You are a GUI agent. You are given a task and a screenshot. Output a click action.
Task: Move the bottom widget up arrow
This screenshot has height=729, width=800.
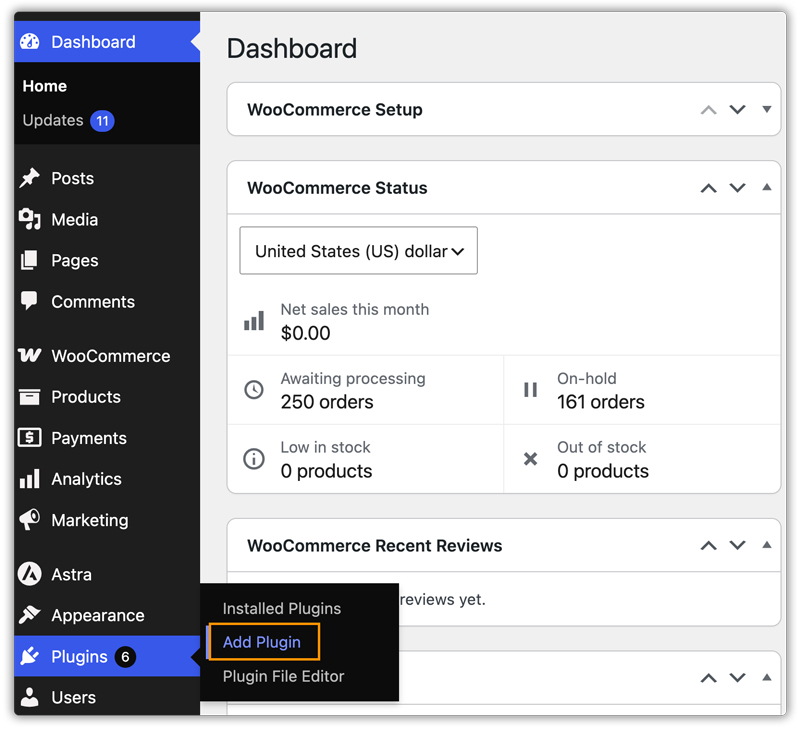(709, 678)
